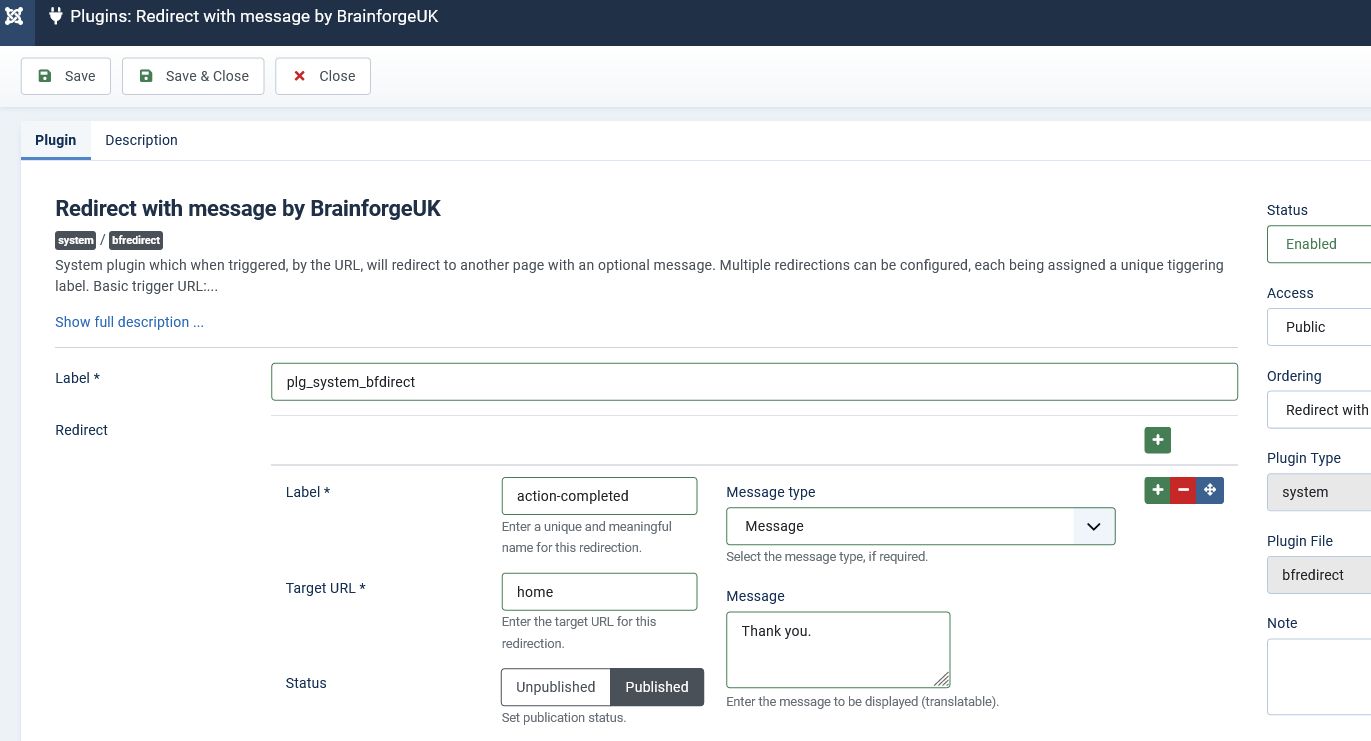This screenshot has width=1371, height=741.
Task: Switch to the Plugin tab
Action: pos(56,140)
